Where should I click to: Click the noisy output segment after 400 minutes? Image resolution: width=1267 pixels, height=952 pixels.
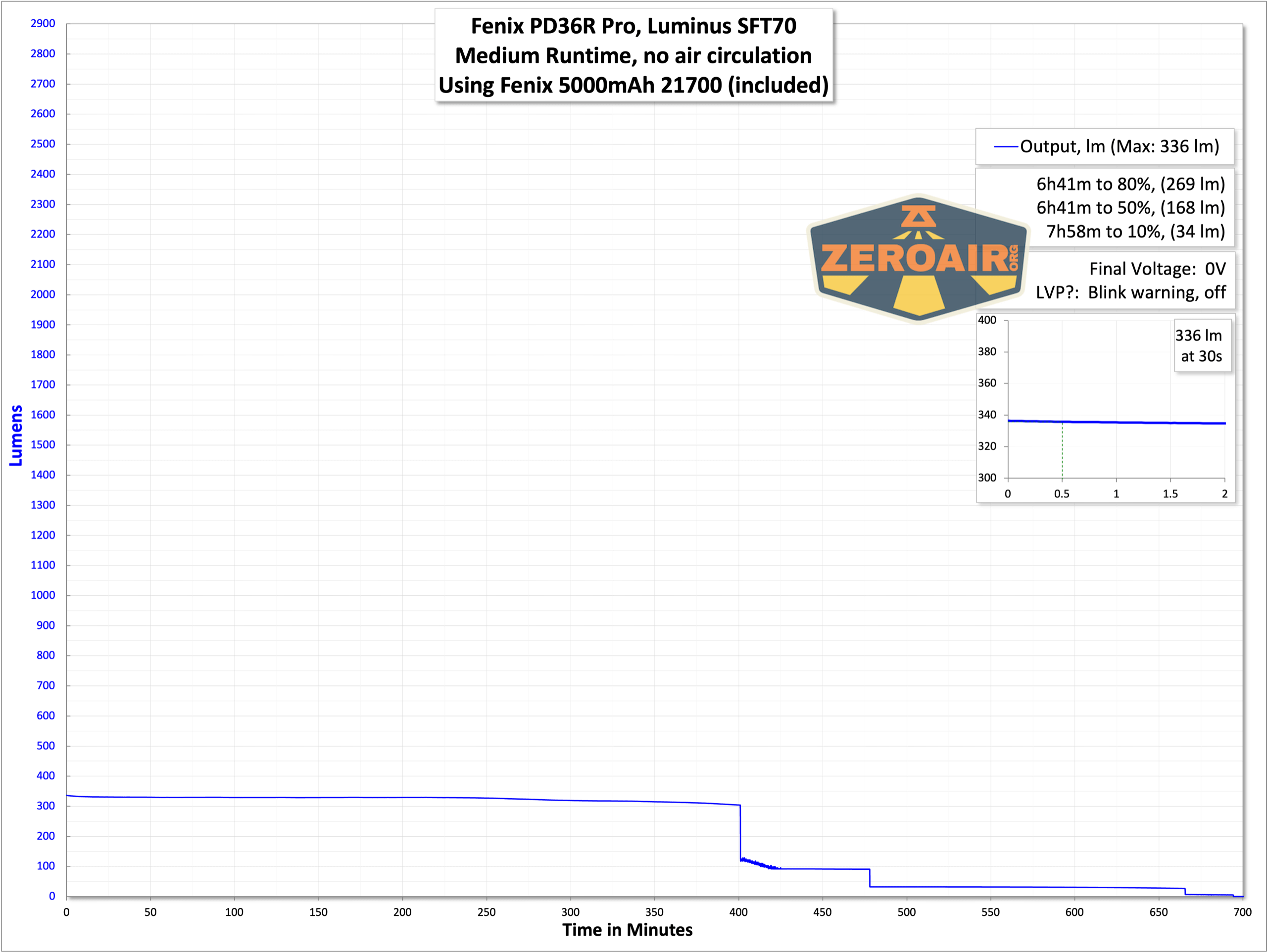760,864
